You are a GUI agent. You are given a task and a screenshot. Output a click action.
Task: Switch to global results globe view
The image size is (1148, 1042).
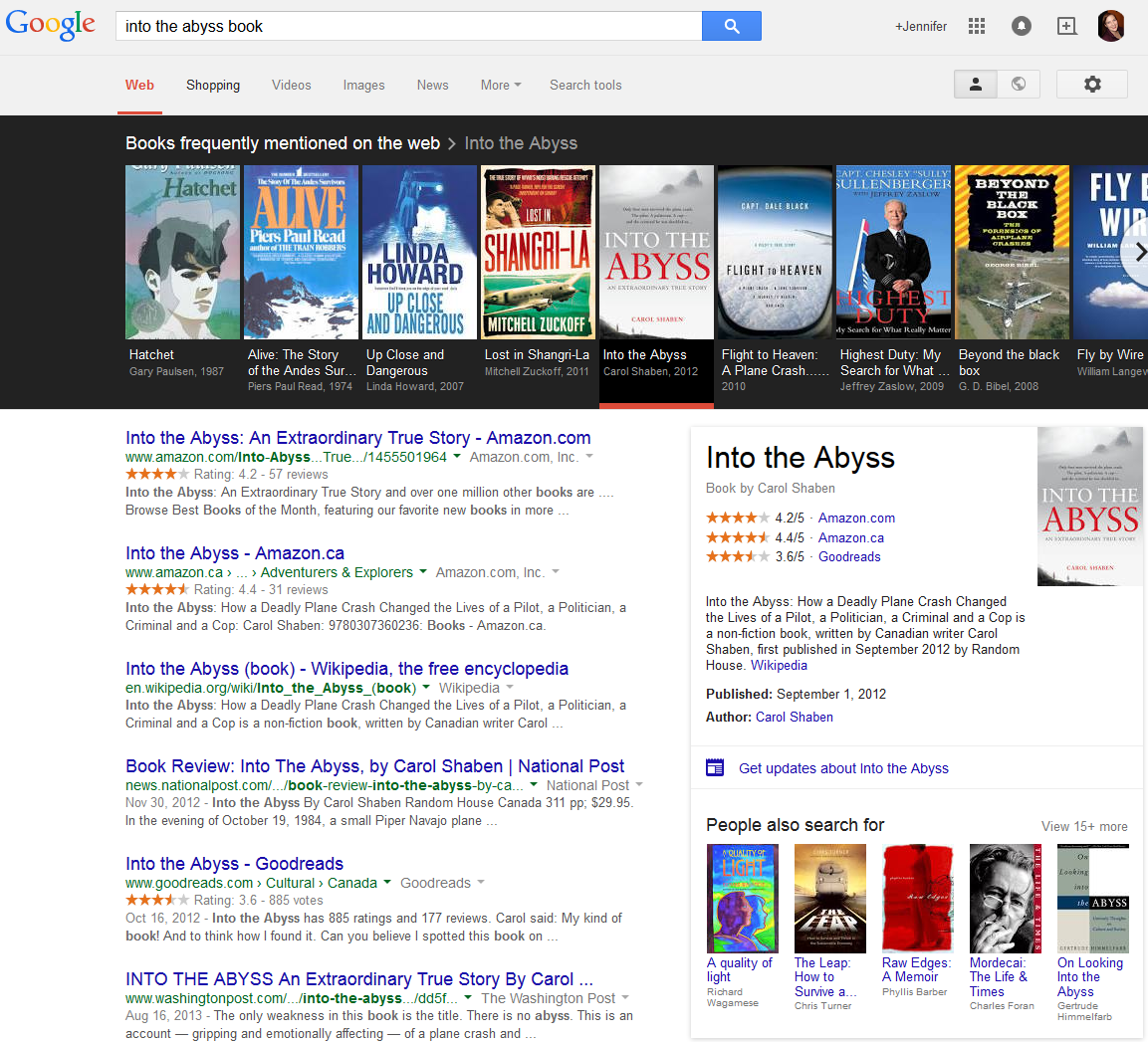[x=1019, y=85]
